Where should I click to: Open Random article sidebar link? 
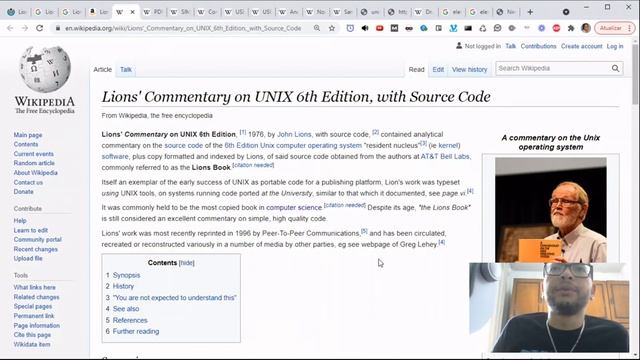[34, 163]
